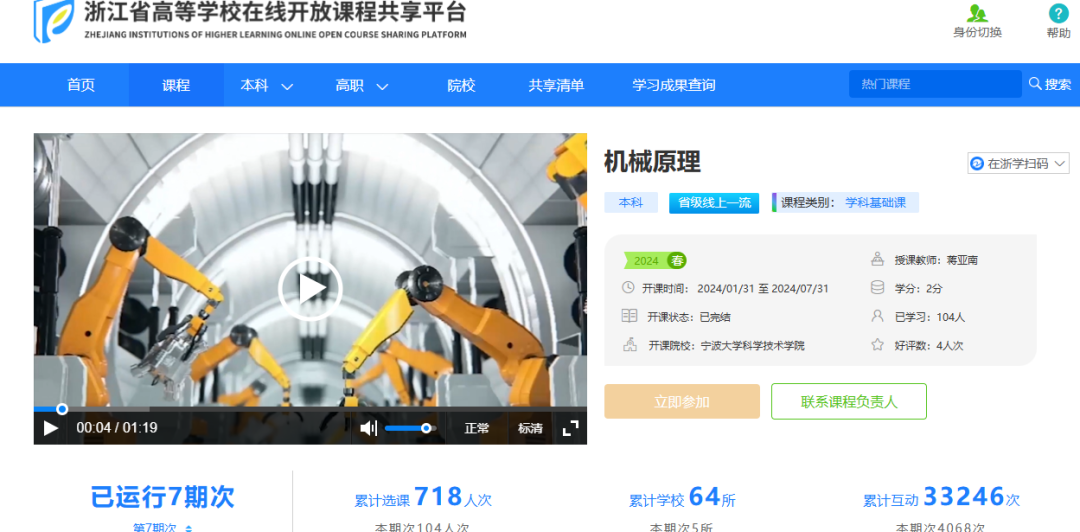Screen dimensions: 1080x532
Task: Open the 标清 video quality selector
Action: pyautogui.click(x=530, y=428)
